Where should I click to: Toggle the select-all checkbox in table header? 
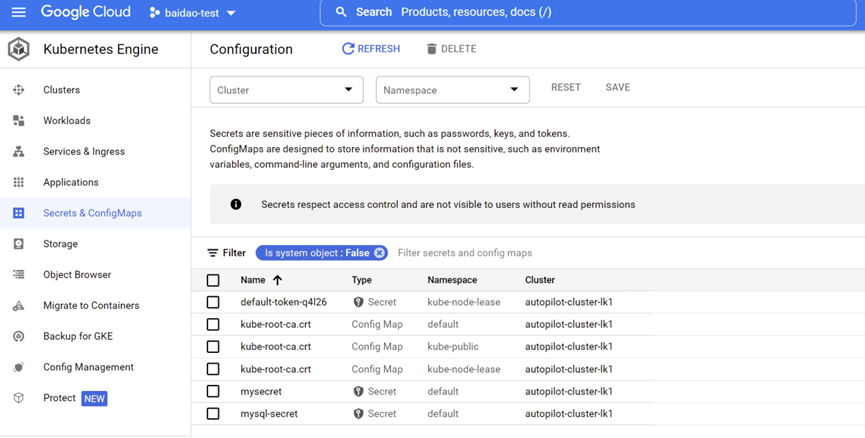(213, 280)
